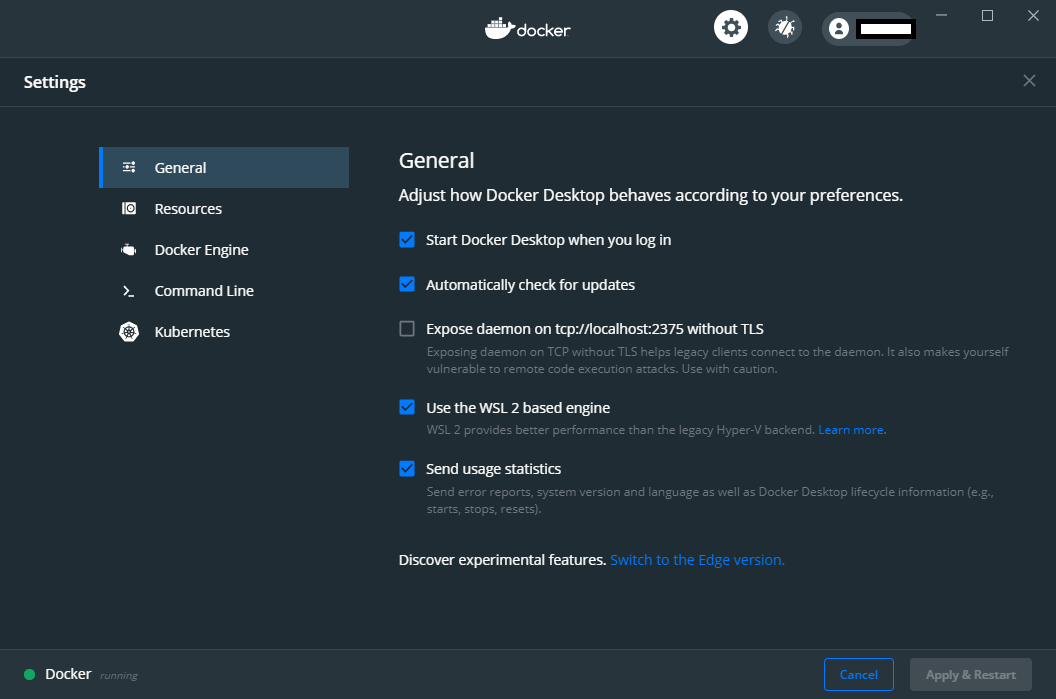This screenshot has height=699, width=1056.
Task: Select the General settings tab
Action: point(224,167)
